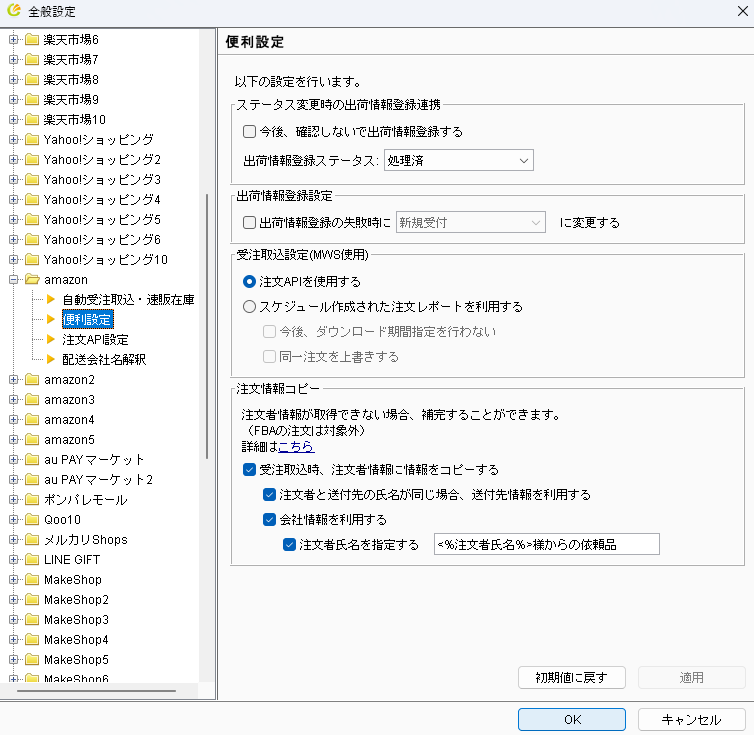
Task: Click the Yahoo!ショッピング folder icon
Action: (32, 139)
